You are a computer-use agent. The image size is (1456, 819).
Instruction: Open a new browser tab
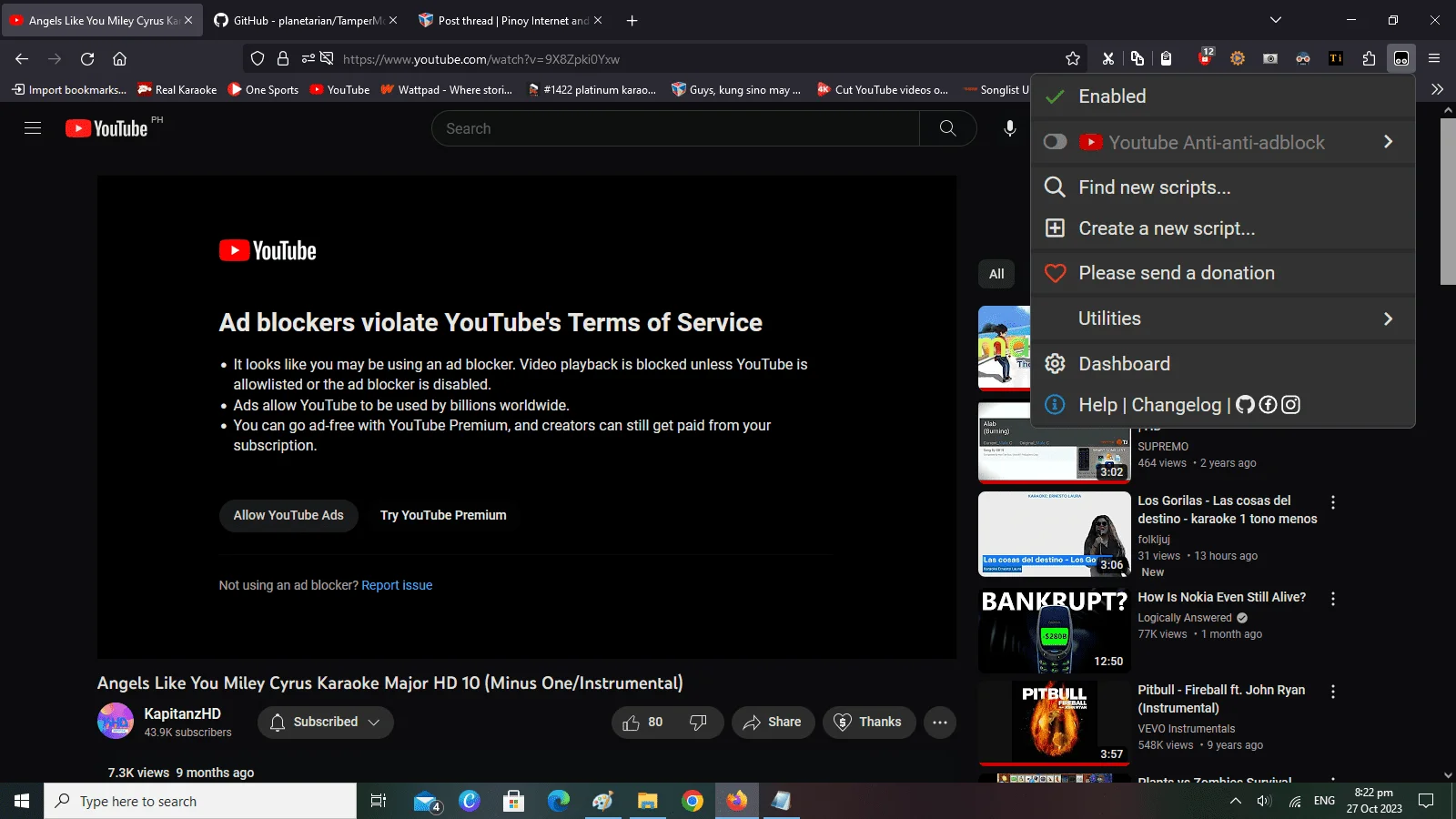pos(632,20)
